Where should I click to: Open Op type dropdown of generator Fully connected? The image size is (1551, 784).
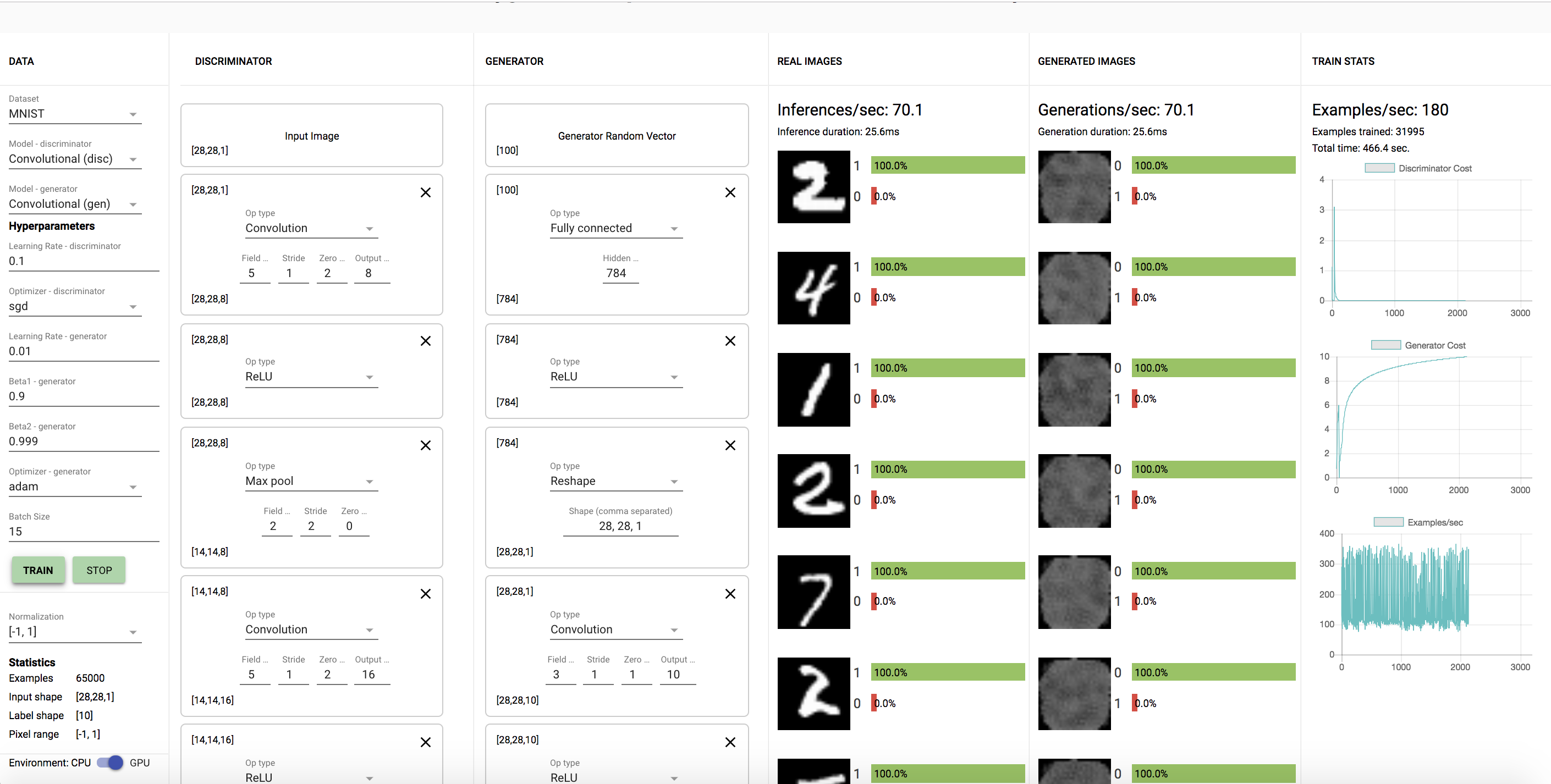(x=616, y=229)
